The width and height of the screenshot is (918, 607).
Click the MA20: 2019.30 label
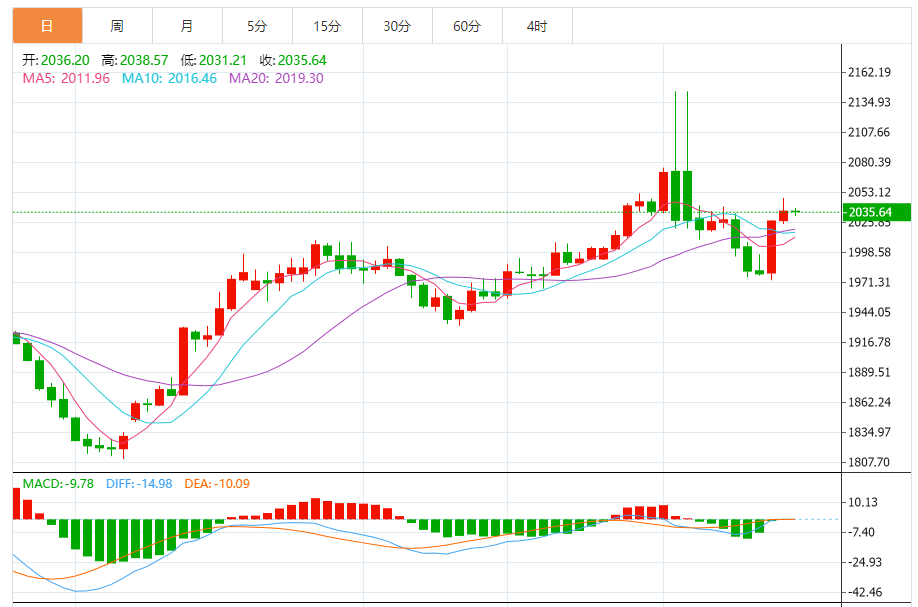click(276, 78)
